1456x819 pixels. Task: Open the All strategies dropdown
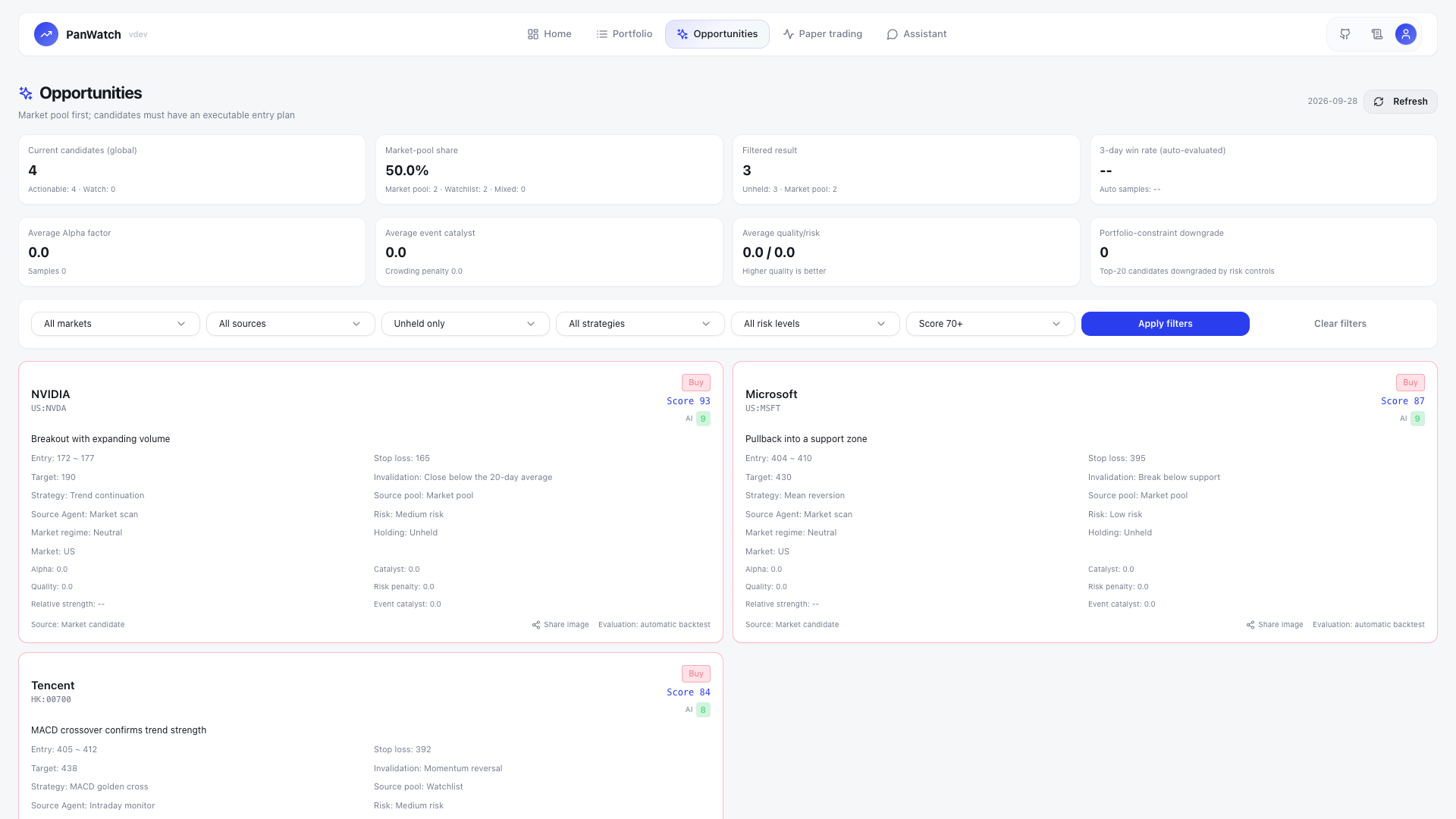[640, 324]
